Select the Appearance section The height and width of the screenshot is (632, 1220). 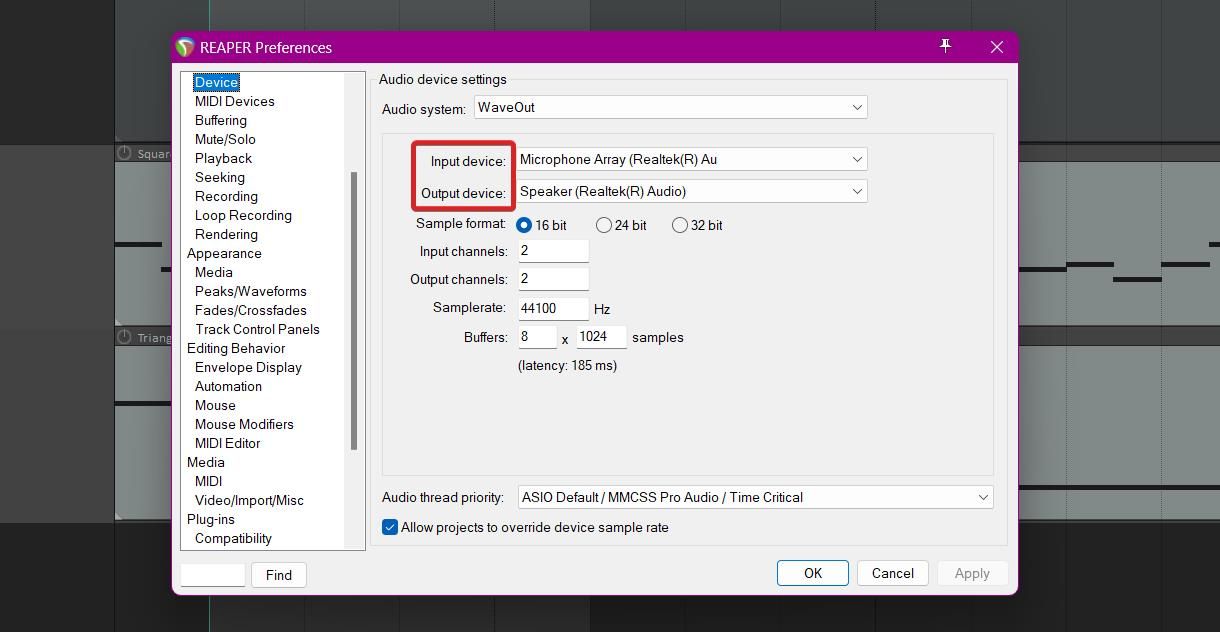[224, 253]
